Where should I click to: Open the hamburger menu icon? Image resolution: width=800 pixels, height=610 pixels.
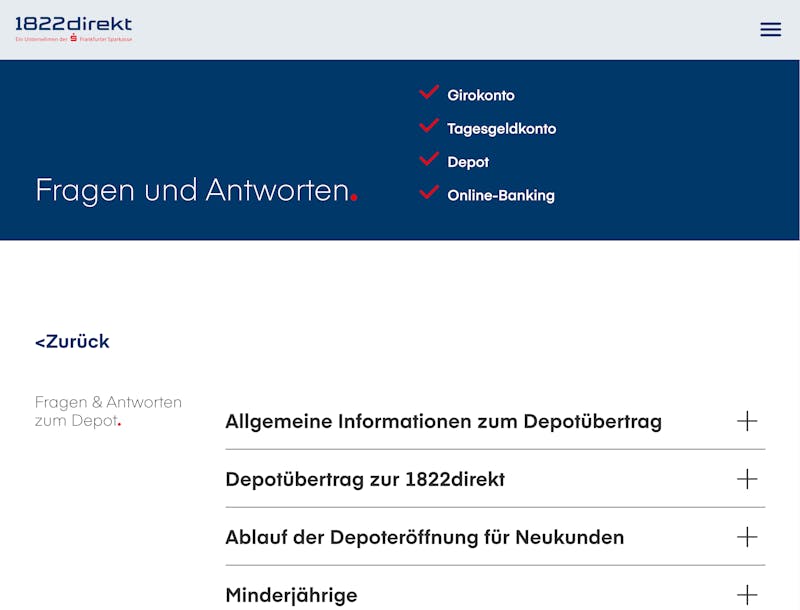[770, 29]
